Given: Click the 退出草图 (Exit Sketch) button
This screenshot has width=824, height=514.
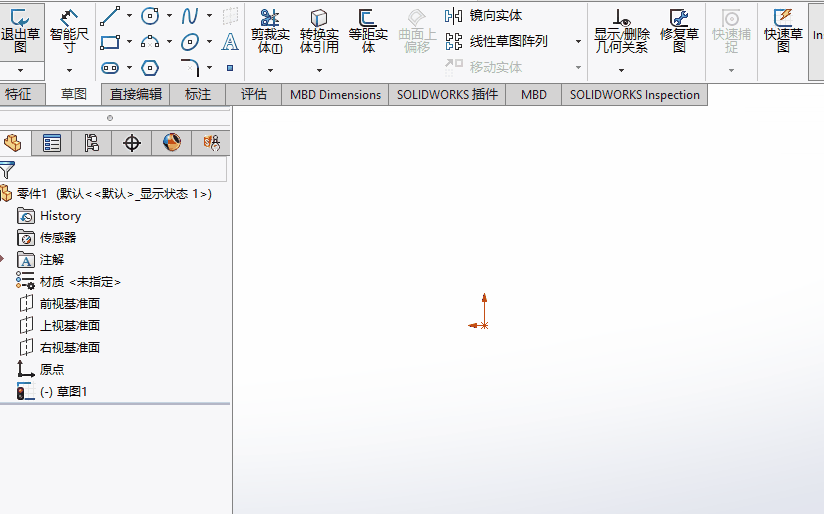Looking at the screenshot, I should pyautogui.click(x=20, y=32).
